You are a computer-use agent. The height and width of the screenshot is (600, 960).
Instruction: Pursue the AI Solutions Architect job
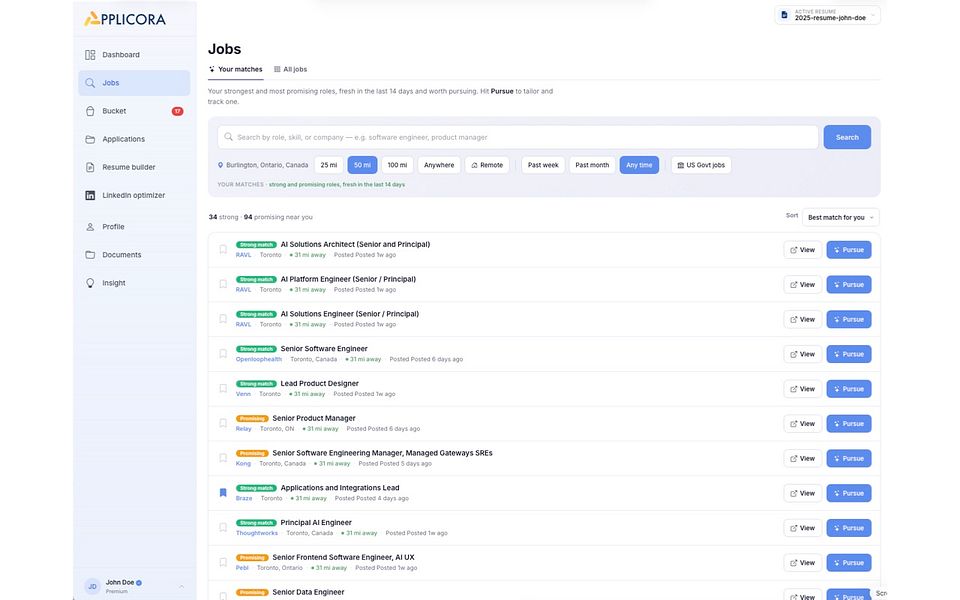849,250
